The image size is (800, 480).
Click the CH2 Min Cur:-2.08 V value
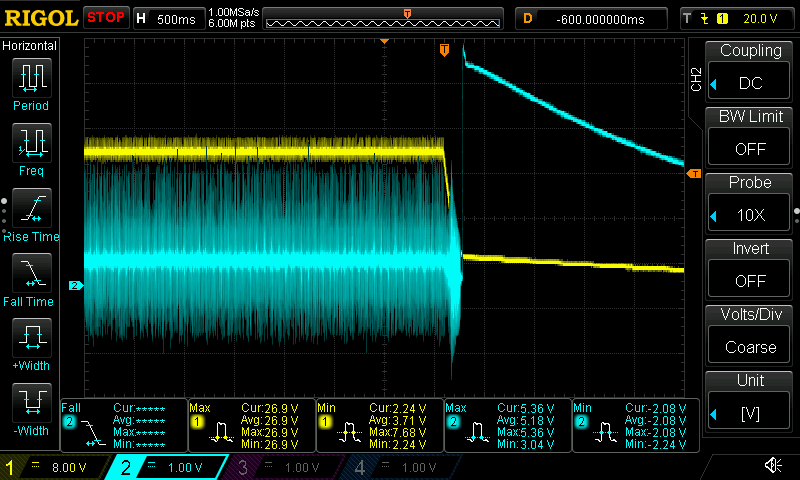656,409
